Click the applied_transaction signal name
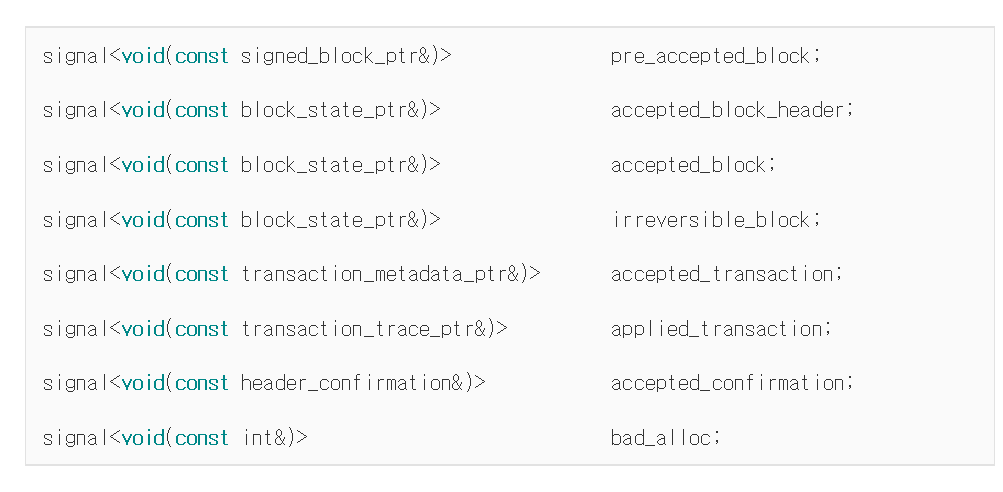1003x492 pixels. coord(716,329)
